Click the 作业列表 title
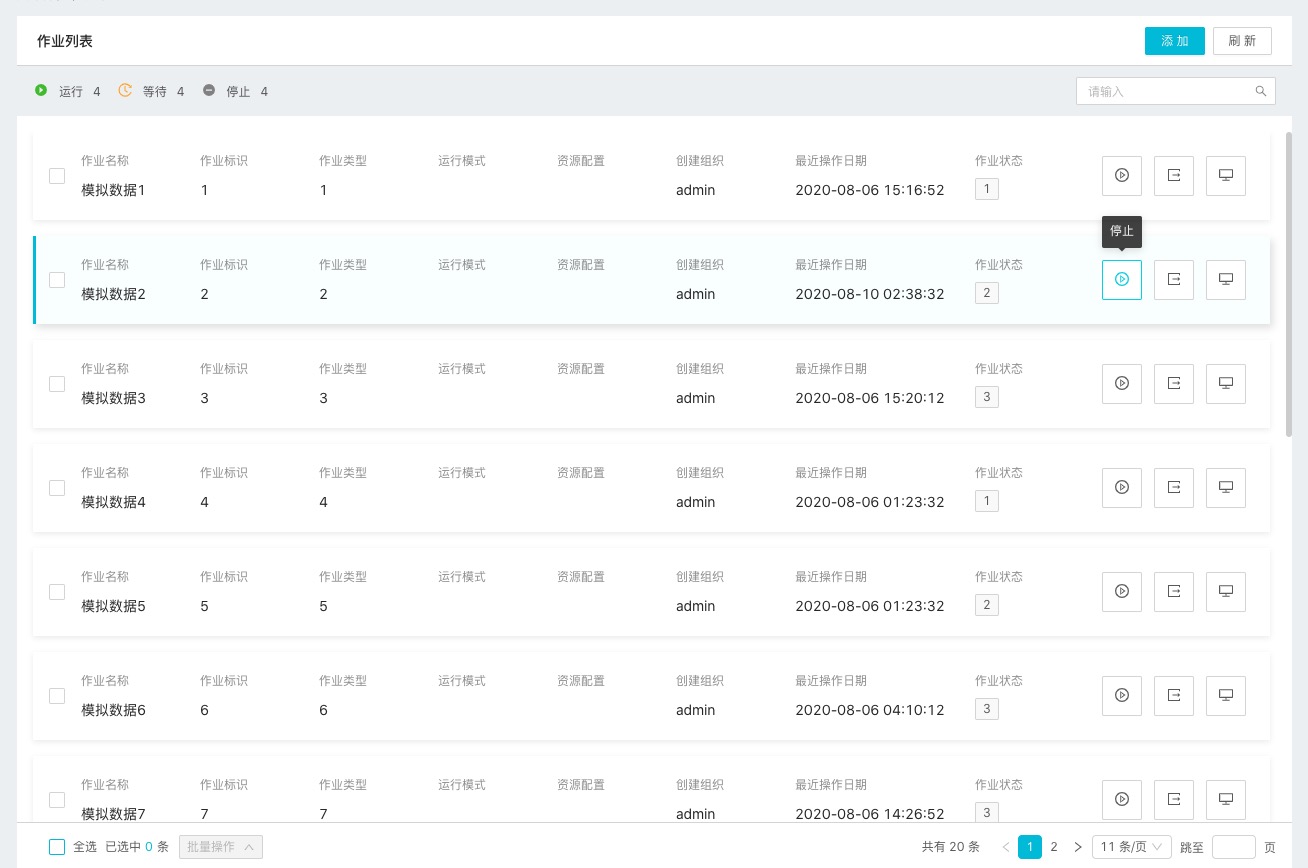Screen dimensions: 1308x868 point(65,41)
